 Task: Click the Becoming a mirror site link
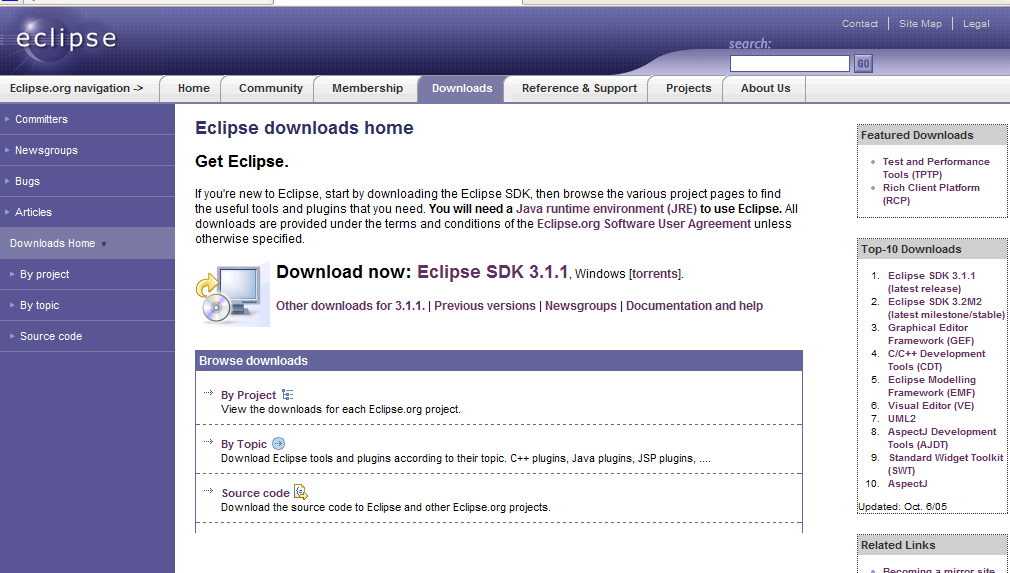click(x=939, y=569)
